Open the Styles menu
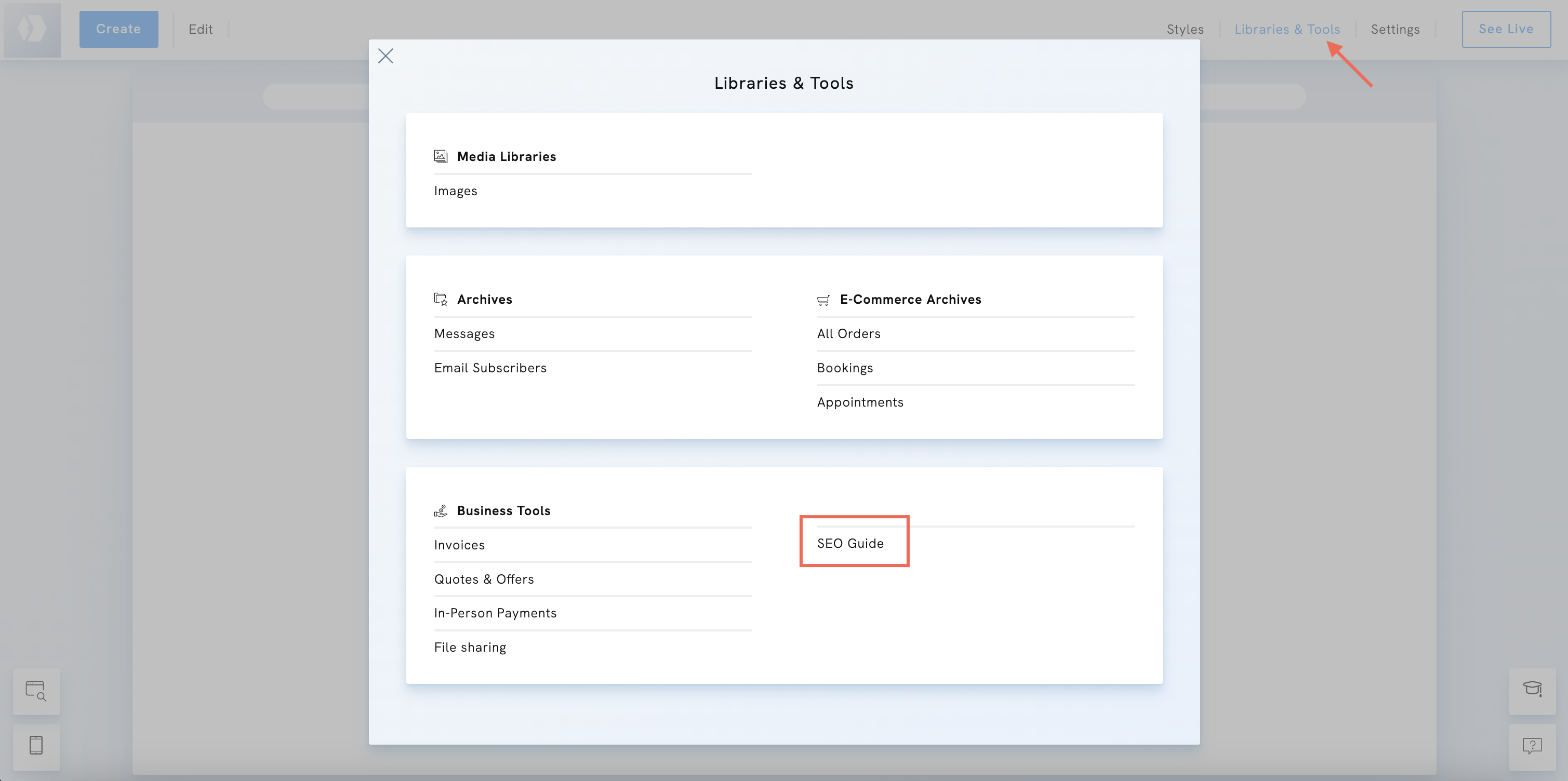 pyautogui.click(x=1185, y=29)
